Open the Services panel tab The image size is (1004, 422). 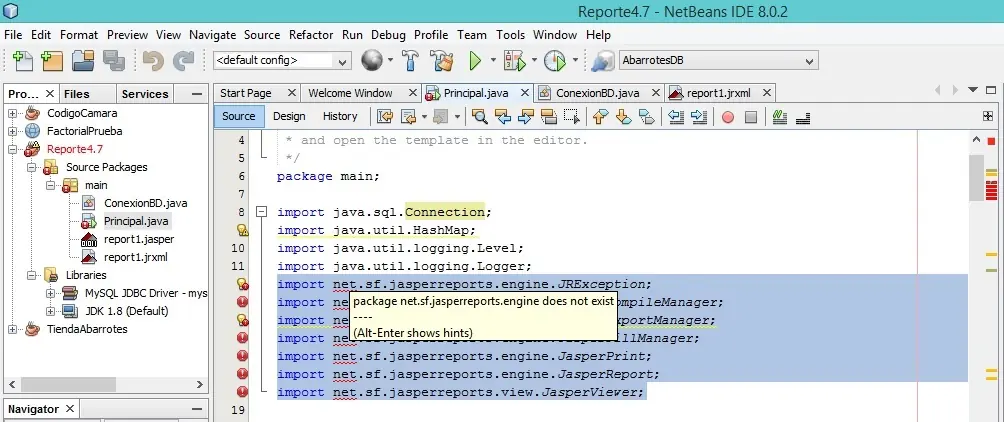point(145,94)
